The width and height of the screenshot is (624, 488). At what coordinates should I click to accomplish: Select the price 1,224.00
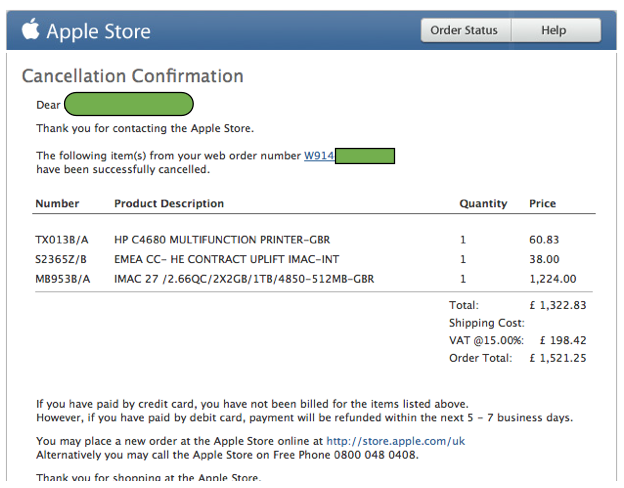click(552, 279)
